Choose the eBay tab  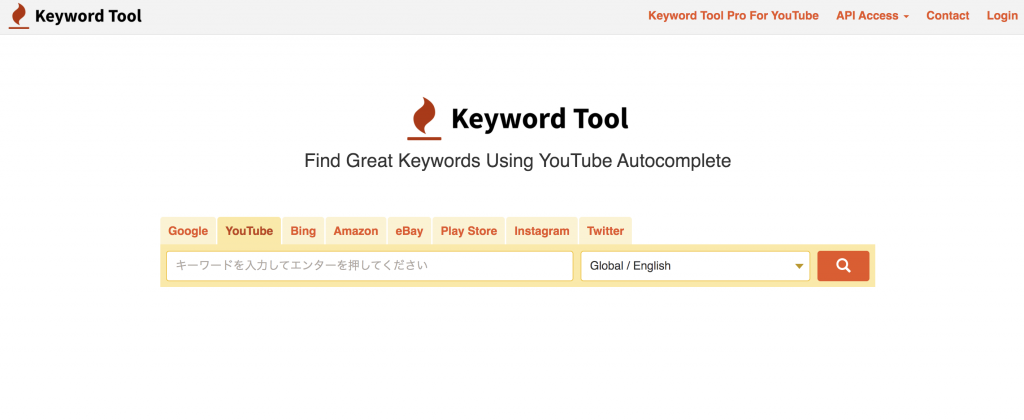click(x=409, y=231)
